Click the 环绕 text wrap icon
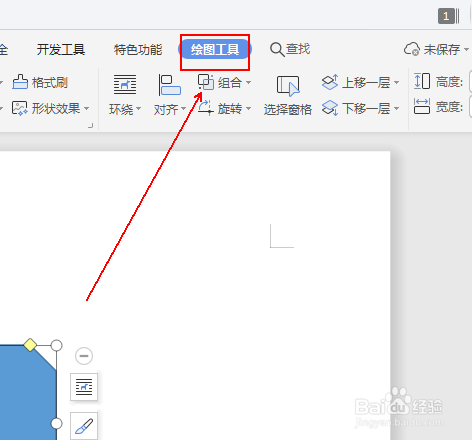Image resolution: width=472 pixels, height=440 pixels. 125,85
